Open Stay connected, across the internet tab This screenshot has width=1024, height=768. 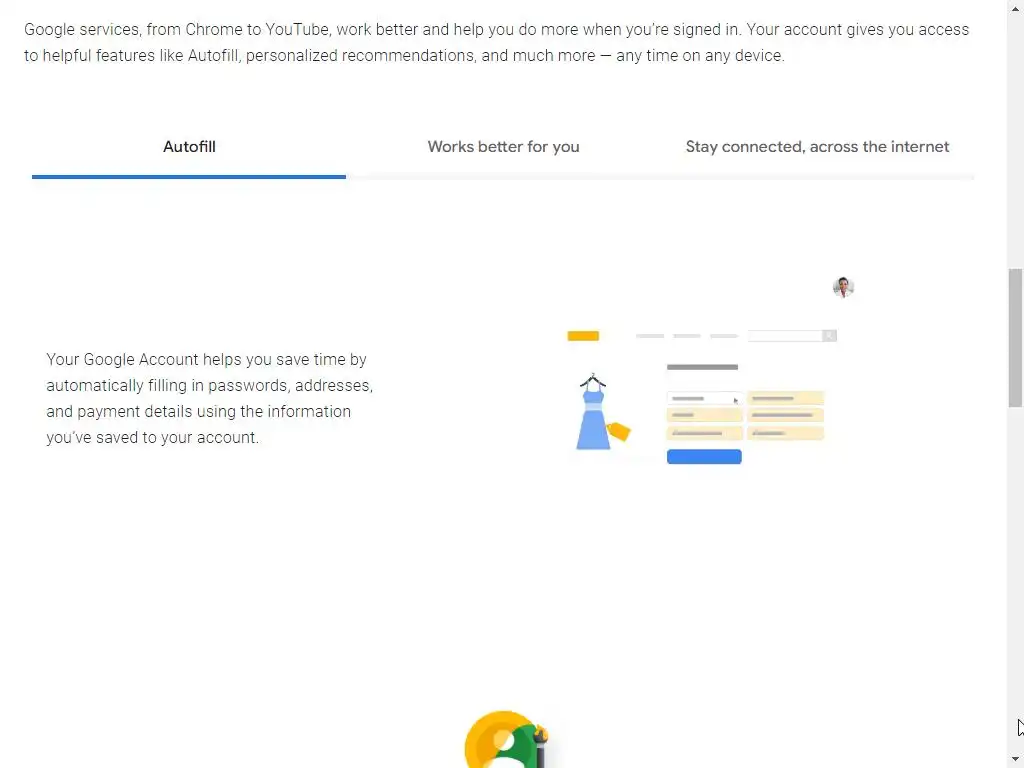817,147
